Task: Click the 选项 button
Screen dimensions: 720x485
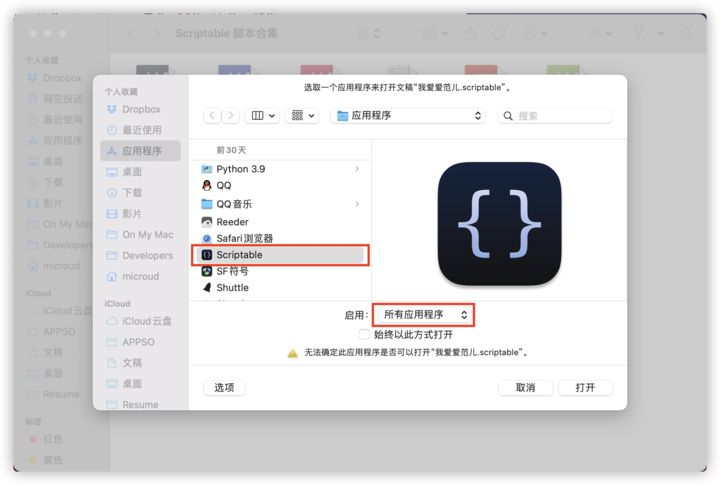Action: (x=224, y=388)
